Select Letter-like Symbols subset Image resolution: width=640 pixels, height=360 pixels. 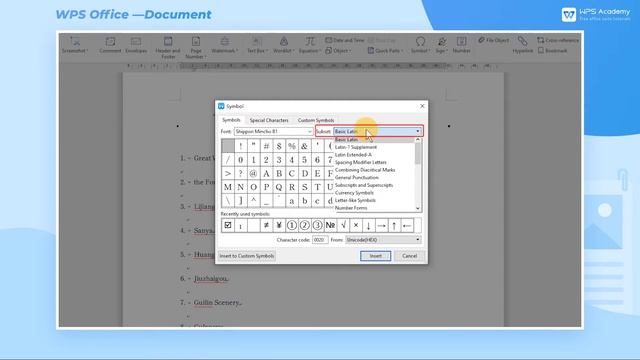[x=355, y=200]
